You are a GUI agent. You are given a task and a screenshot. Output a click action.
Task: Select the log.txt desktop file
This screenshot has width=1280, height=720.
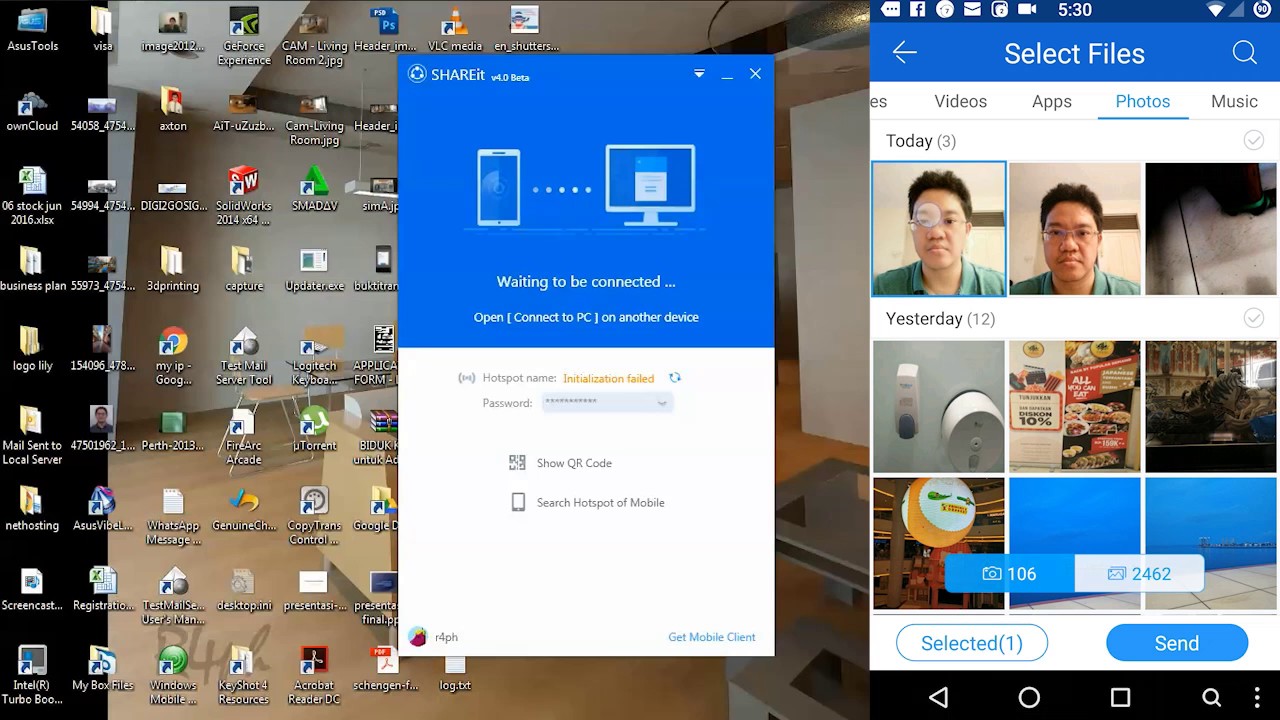point(455,669)
